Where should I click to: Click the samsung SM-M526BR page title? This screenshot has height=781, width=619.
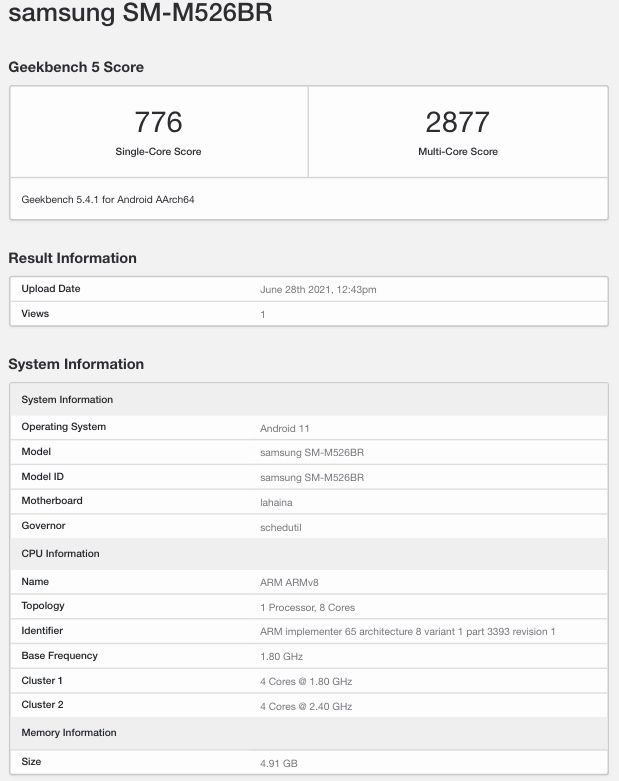(140, 12)
